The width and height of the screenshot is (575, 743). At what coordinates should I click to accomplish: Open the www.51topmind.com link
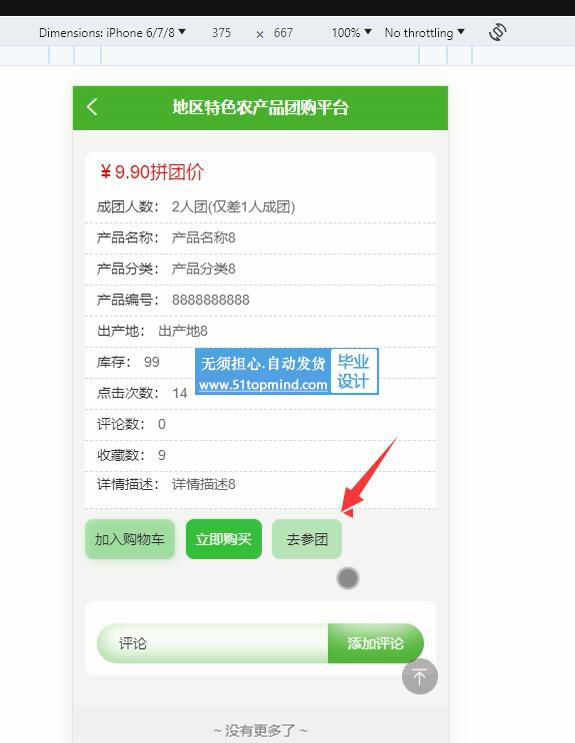[263, 384]
